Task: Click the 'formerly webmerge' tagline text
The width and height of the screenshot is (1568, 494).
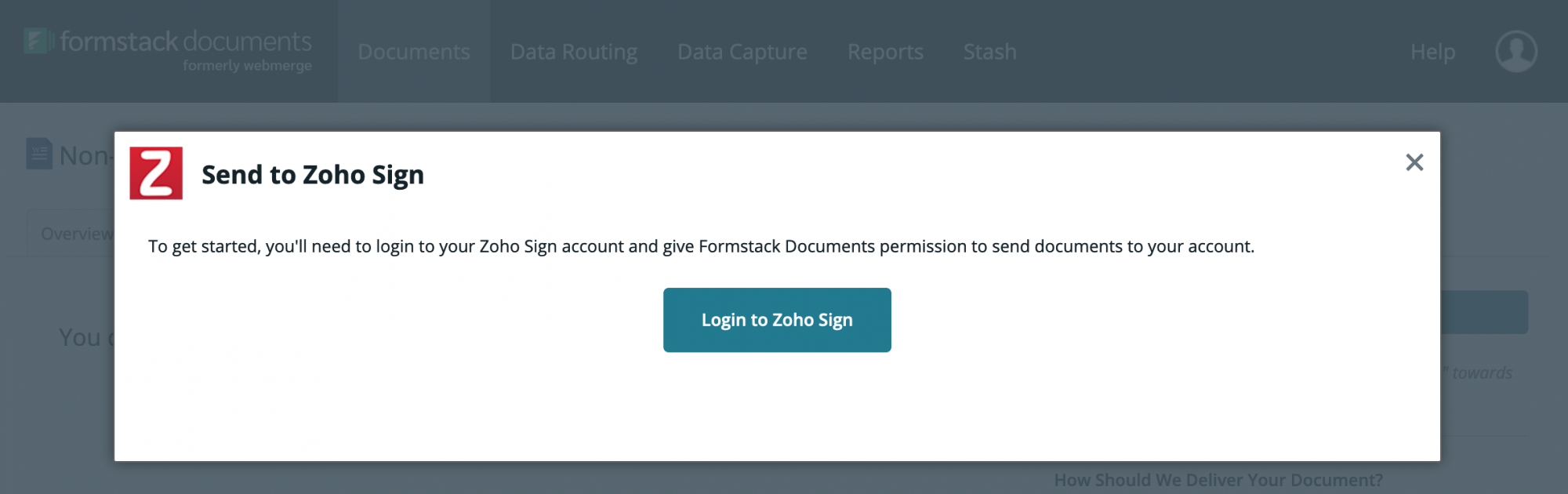Action: pyautogui.click(x=247, y=66)
